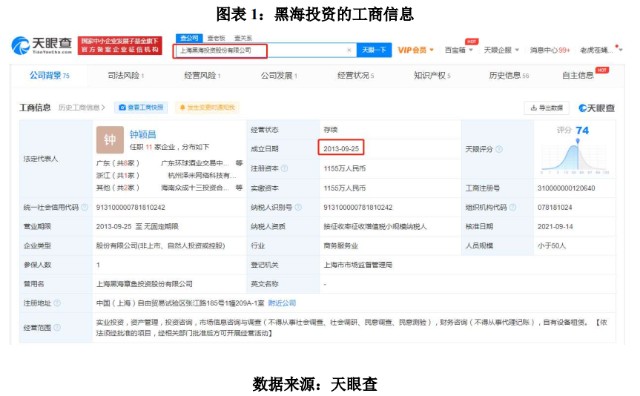Click the help icon next to 组织机构代码
Image resolution: width=640 pixels, height=396 pixels.
[513, 207]
